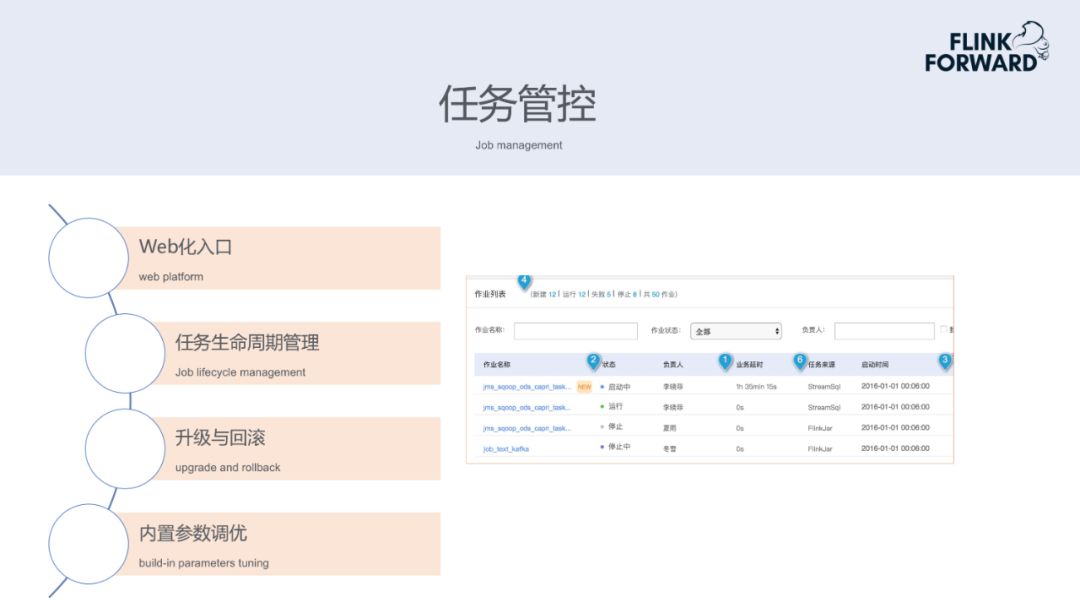Click the 1h 35min 15s delay value
The image size is (1080, 608).
click(x=756, y=387)
